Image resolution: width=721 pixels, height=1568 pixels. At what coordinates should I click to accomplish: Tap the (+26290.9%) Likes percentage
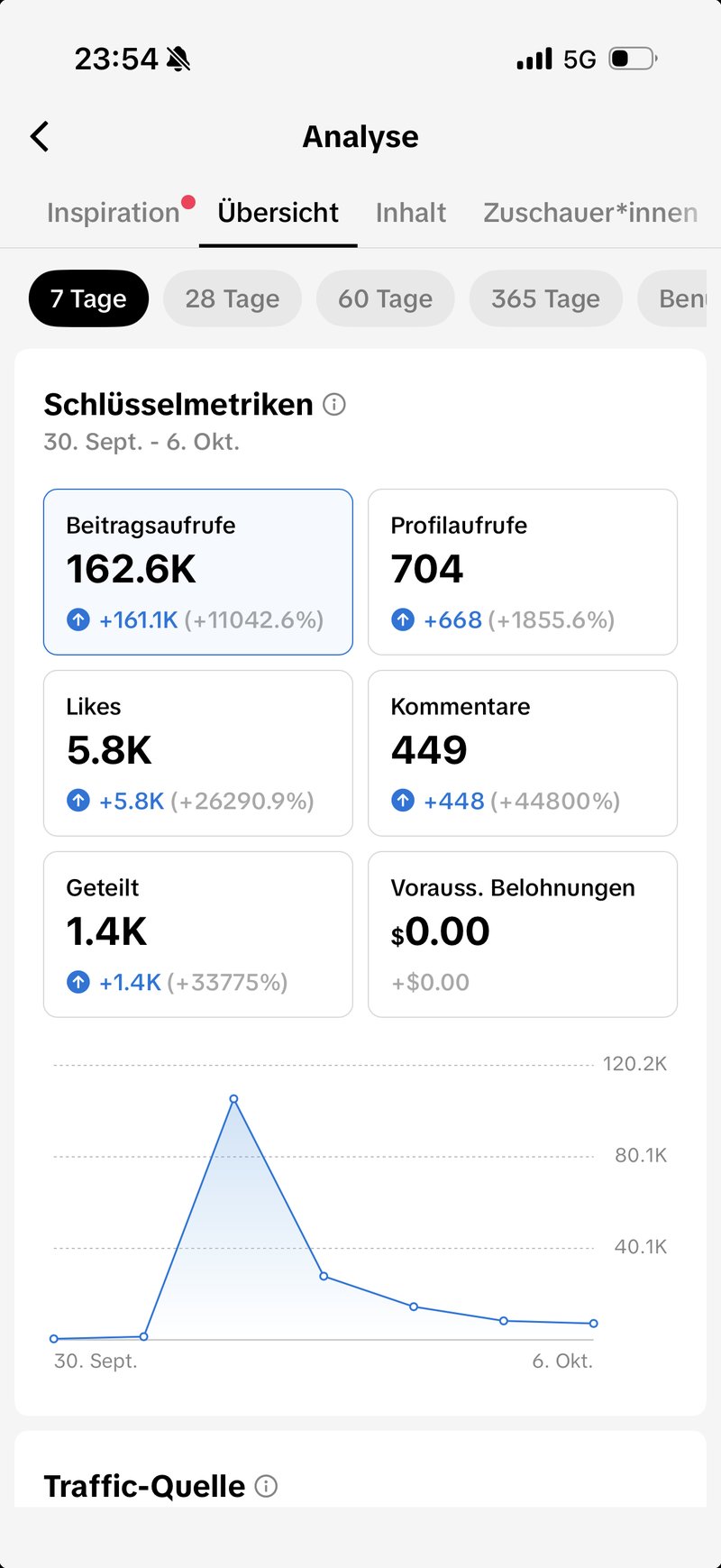point(242,802)
